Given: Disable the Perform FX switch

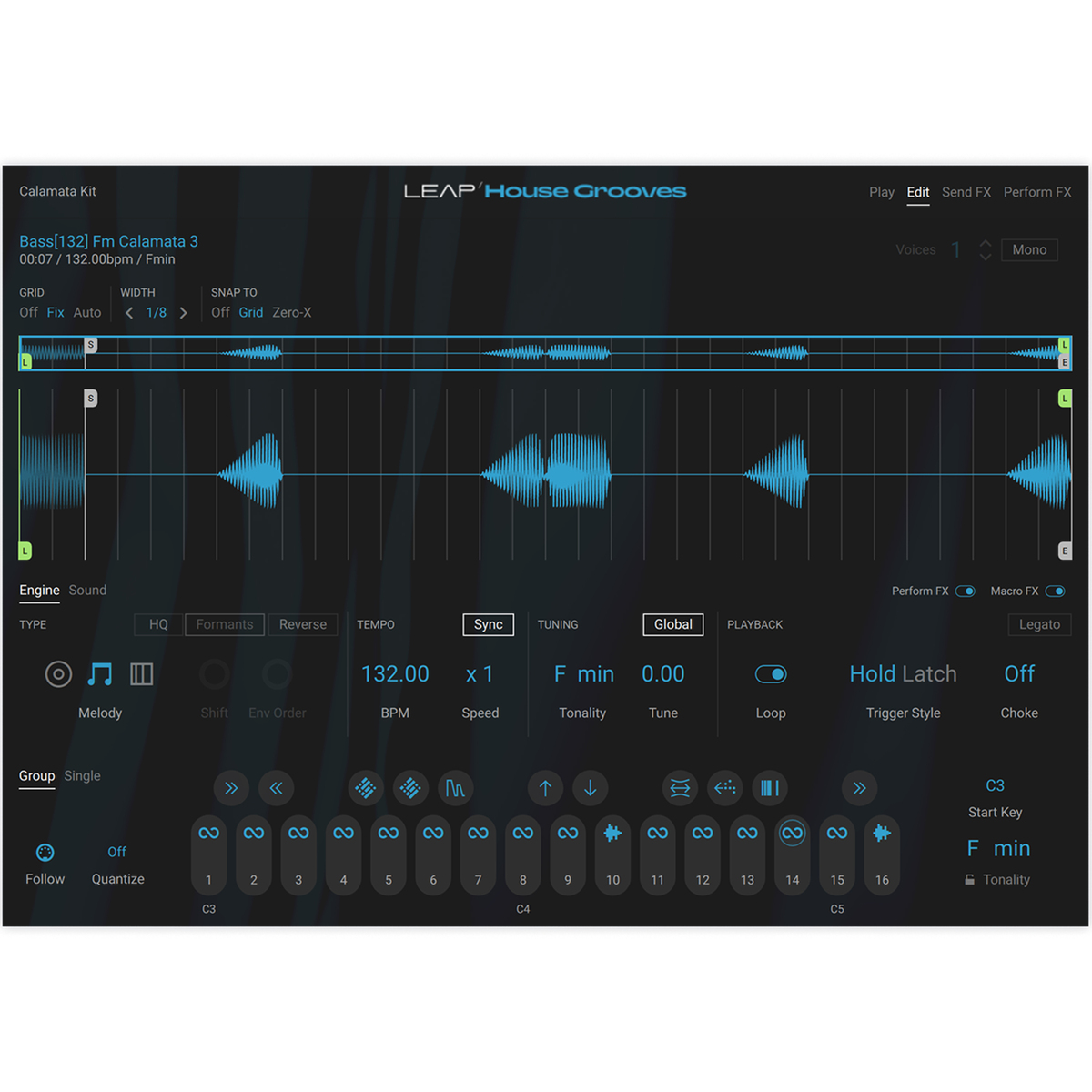Looking at the screenshot, I should [x=966, y=591].
